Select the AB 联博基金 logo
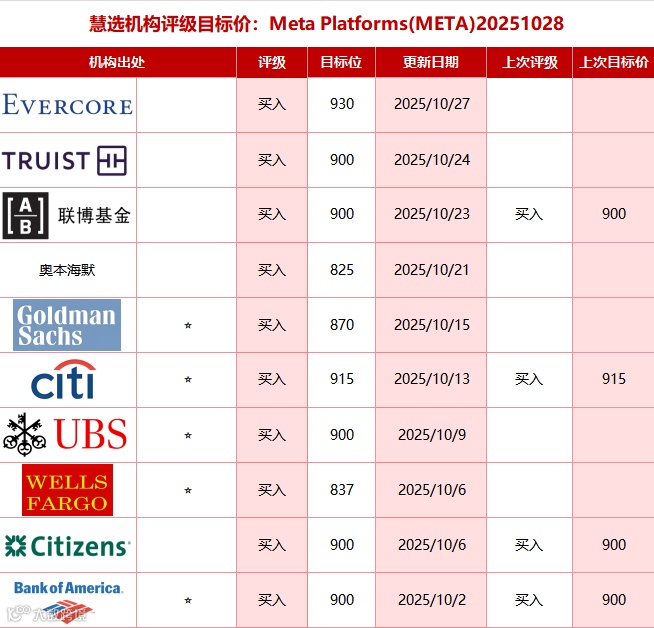The width and height of the screenshot is (654, 628). point(67,216)
